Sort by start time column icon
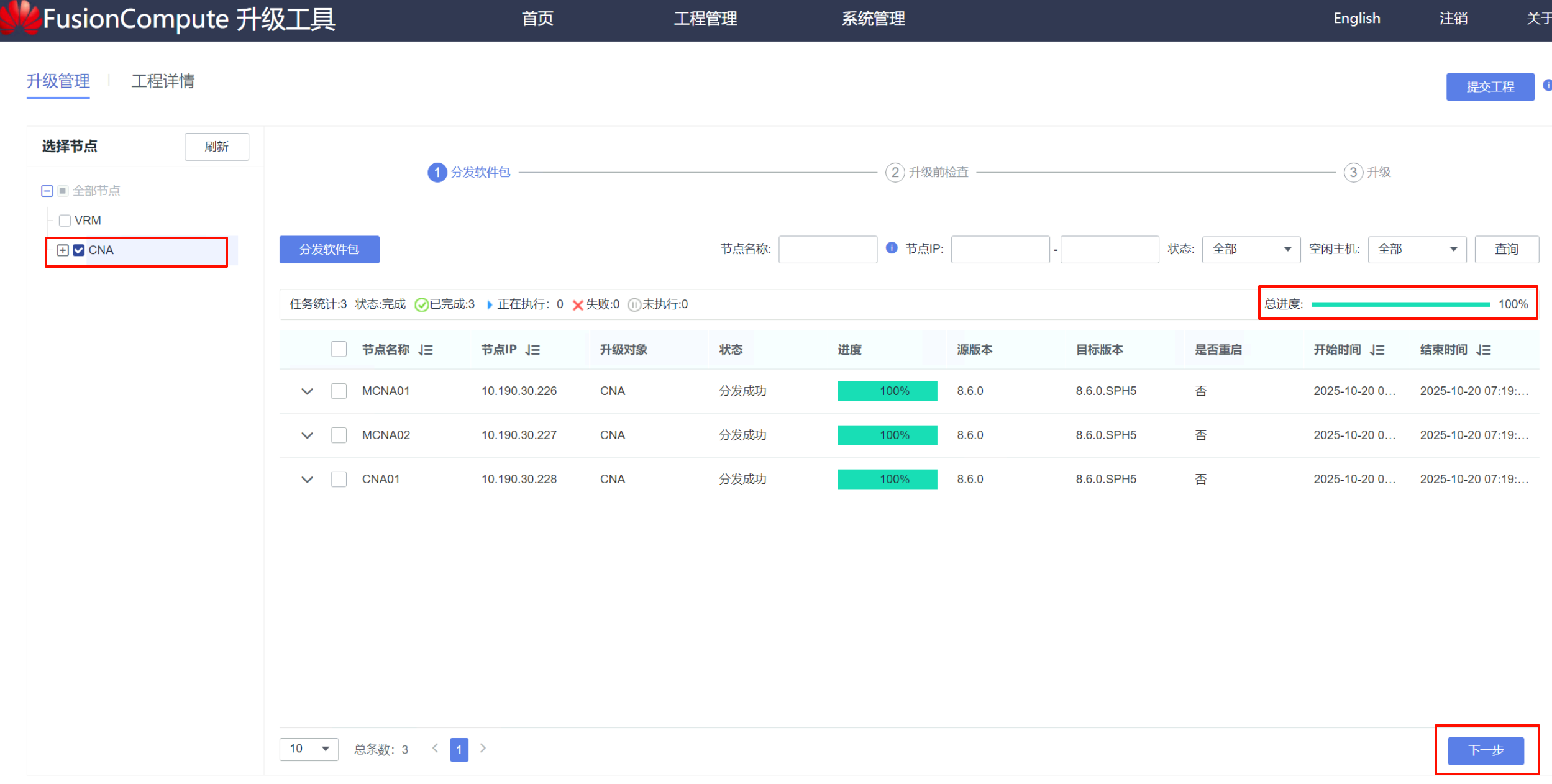Screen dimensions: 1552x784 tap(1377, 350)
